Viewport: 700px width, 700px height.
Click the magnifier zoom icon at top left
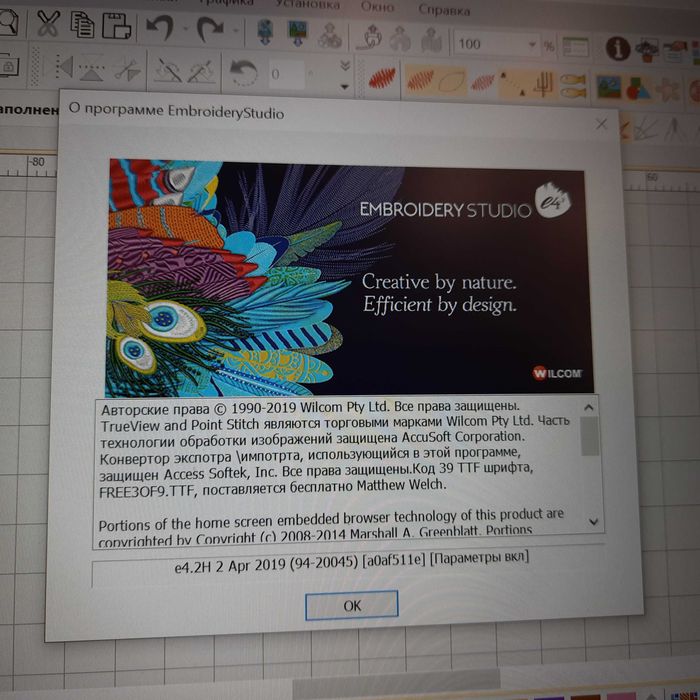(8, 21)
